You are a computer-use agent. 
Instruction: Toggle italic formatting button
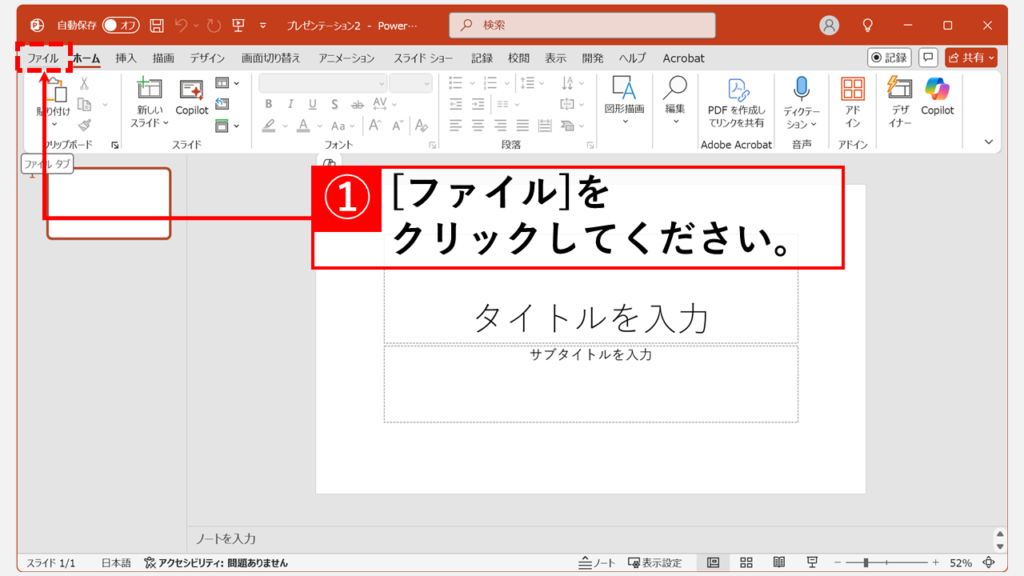tap(290, 104)
